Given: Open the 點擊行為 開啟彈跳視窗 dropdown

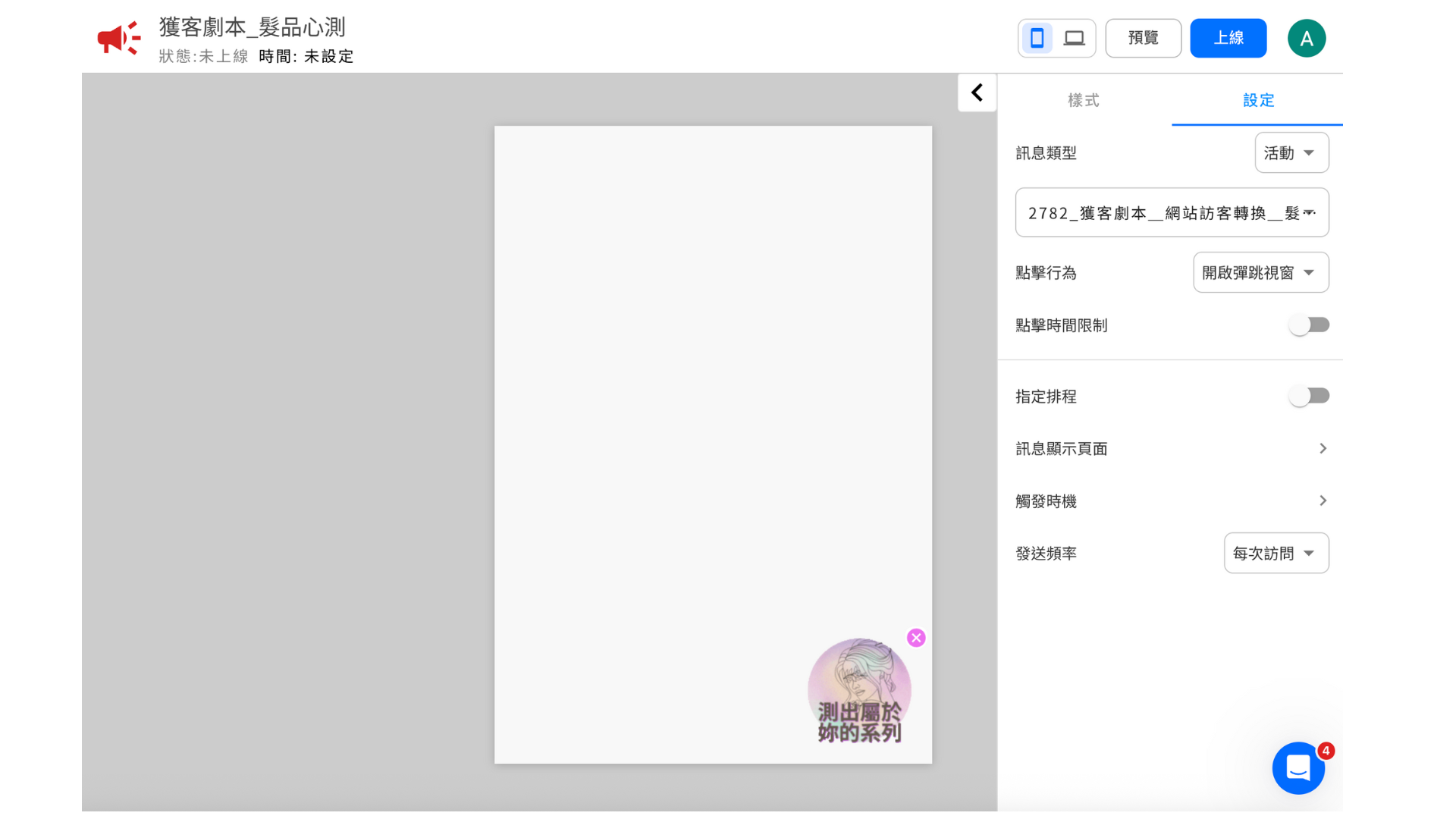Looking at the screenshot, I should coord(1260,273).
